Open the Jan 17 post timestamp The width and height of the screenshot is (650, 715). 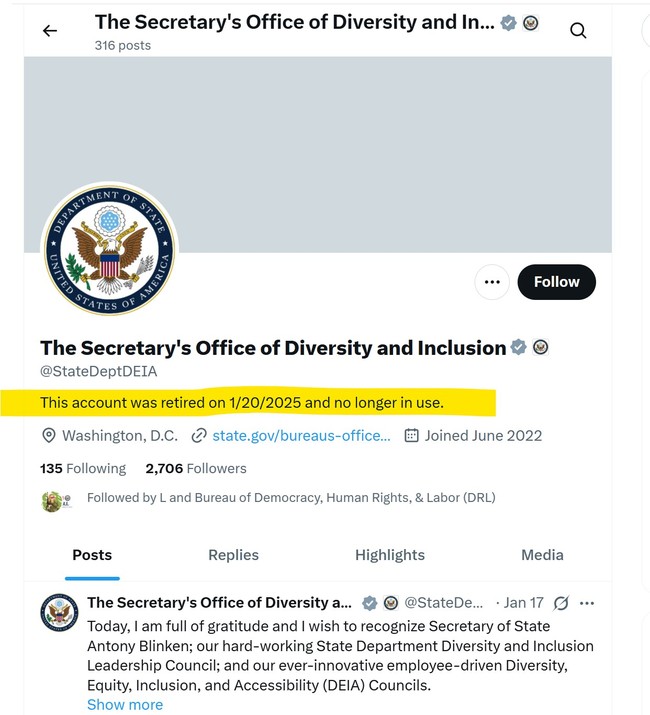[x=523, y=603]
